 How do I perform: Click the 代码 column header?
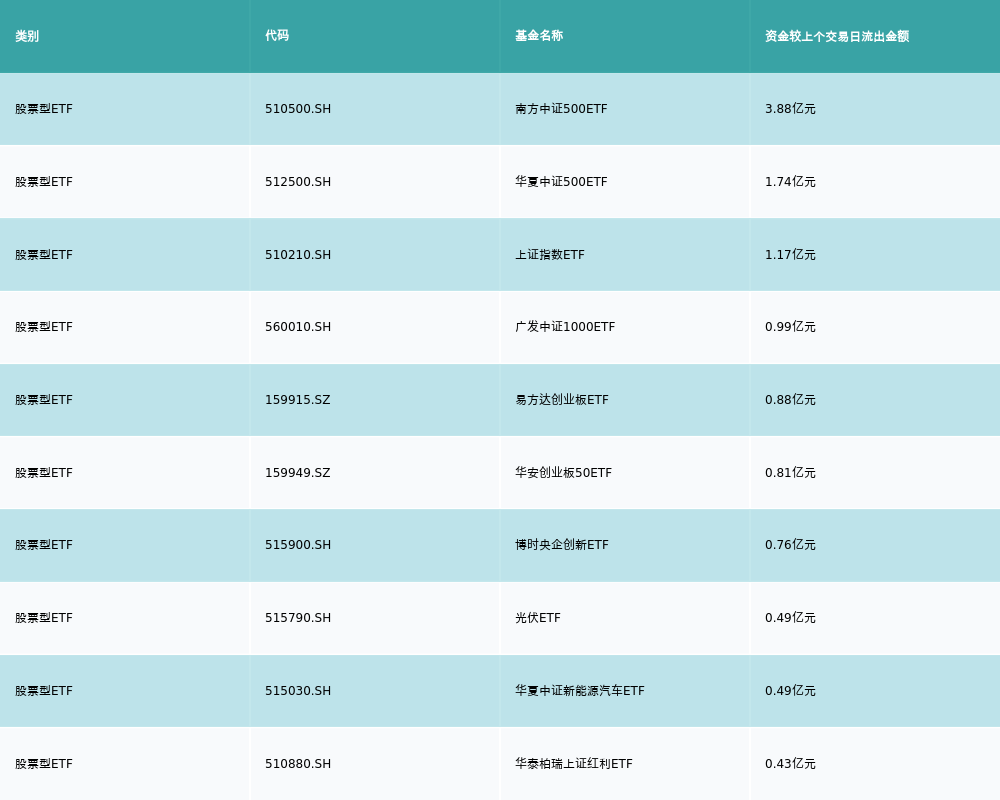coord(277,36)
